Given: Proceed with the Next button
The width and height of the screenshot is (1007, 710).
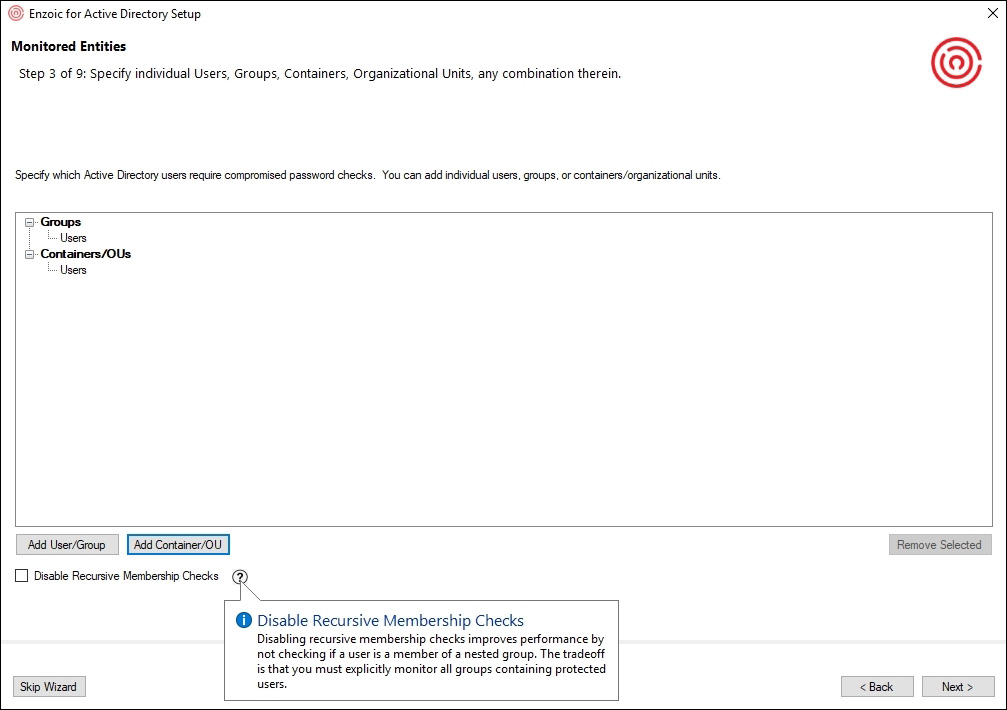Looking at the screenshot, I should click(958, 687).
